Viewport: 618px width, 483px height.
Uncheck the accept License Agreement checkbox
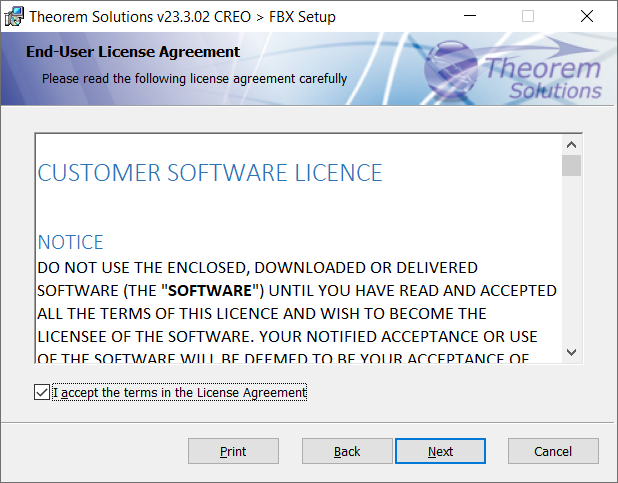[x=42, y=392]
